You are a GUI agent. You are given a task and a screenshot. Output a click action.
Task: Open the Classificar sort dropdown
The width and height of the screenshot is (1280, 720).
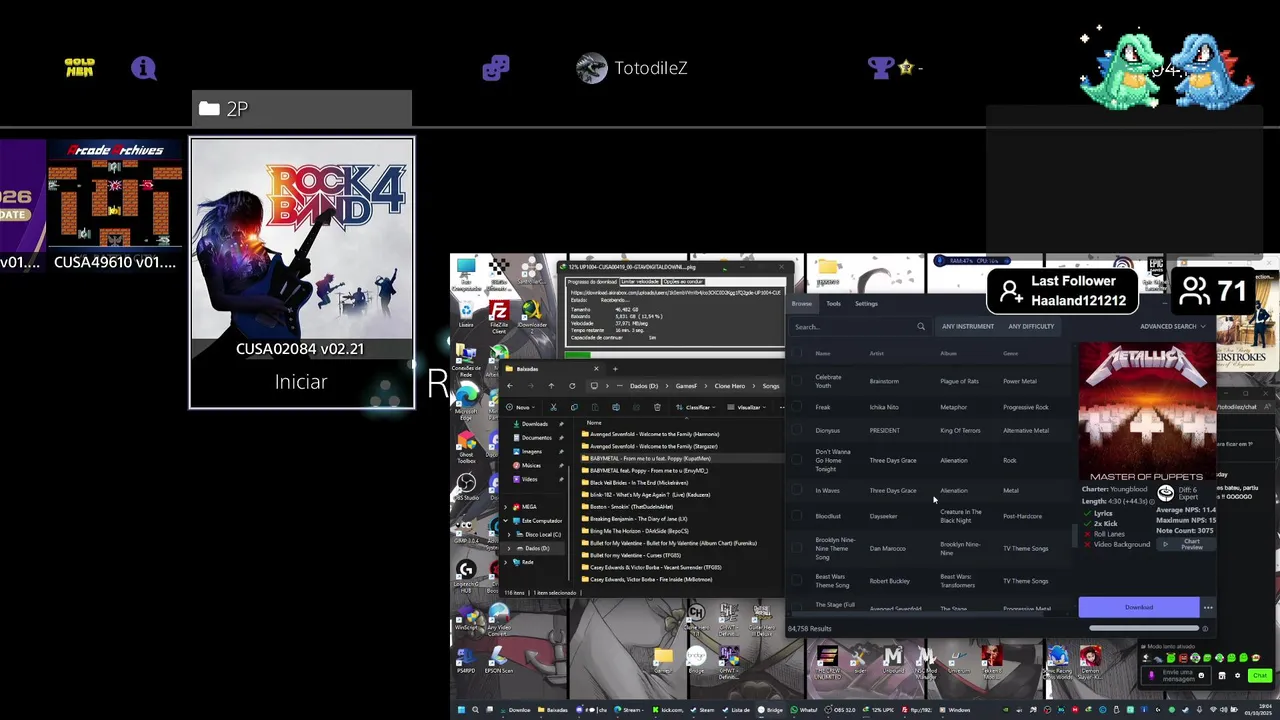698,407
